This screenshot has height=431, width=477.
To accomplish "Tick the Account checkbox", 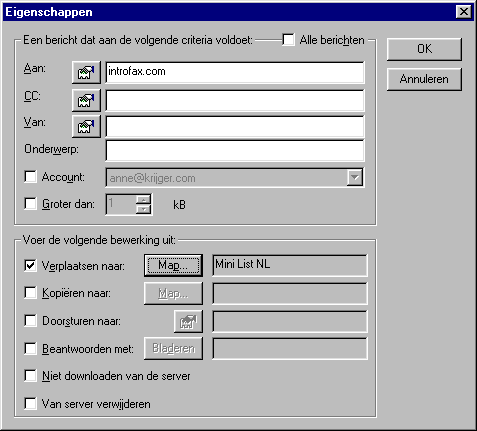I will (30, 177).
